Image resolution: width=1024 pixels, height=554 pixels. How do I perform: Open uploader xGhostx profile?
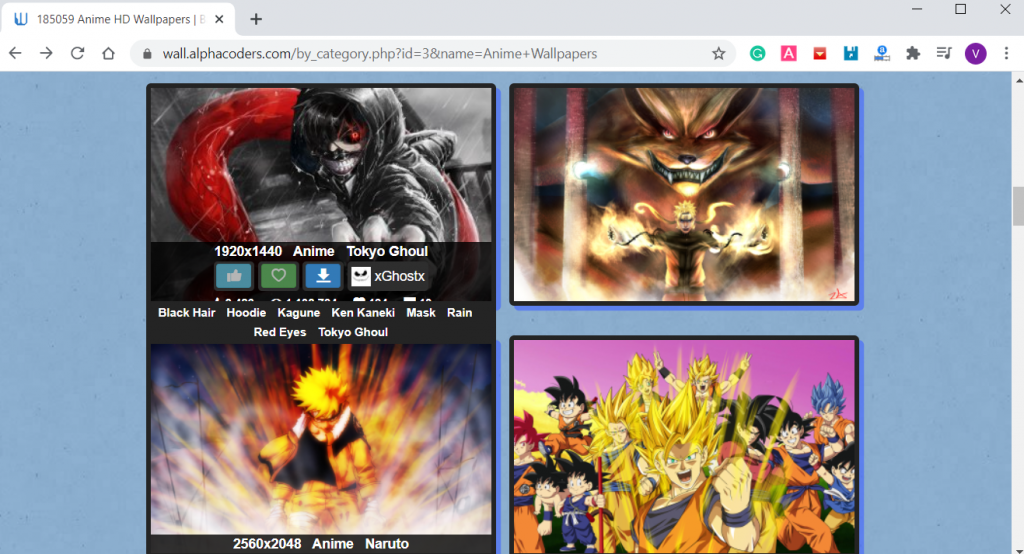coord(388,276)
